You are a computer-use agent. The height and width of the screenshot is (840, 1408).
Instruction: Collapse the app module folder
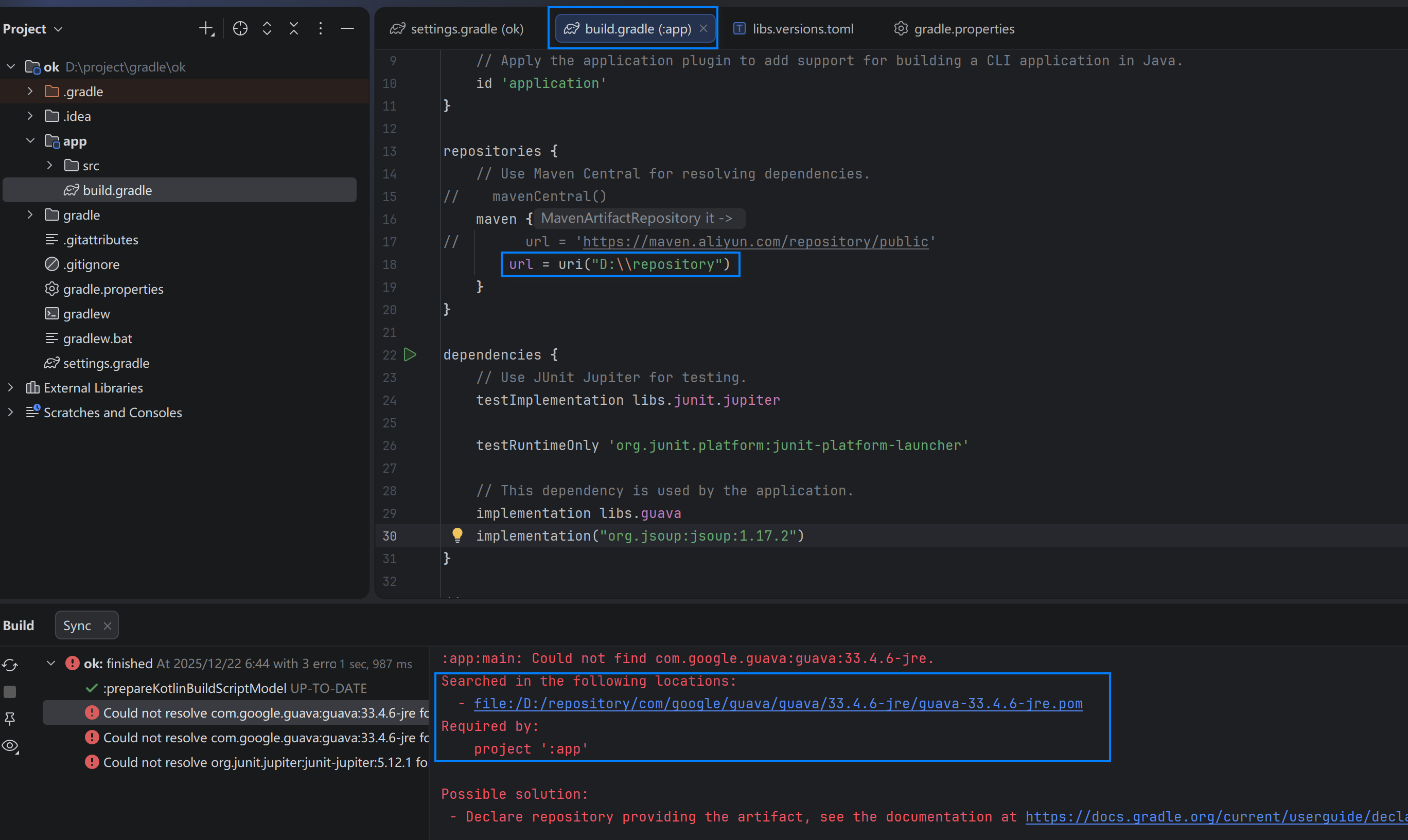coord(30,140)
